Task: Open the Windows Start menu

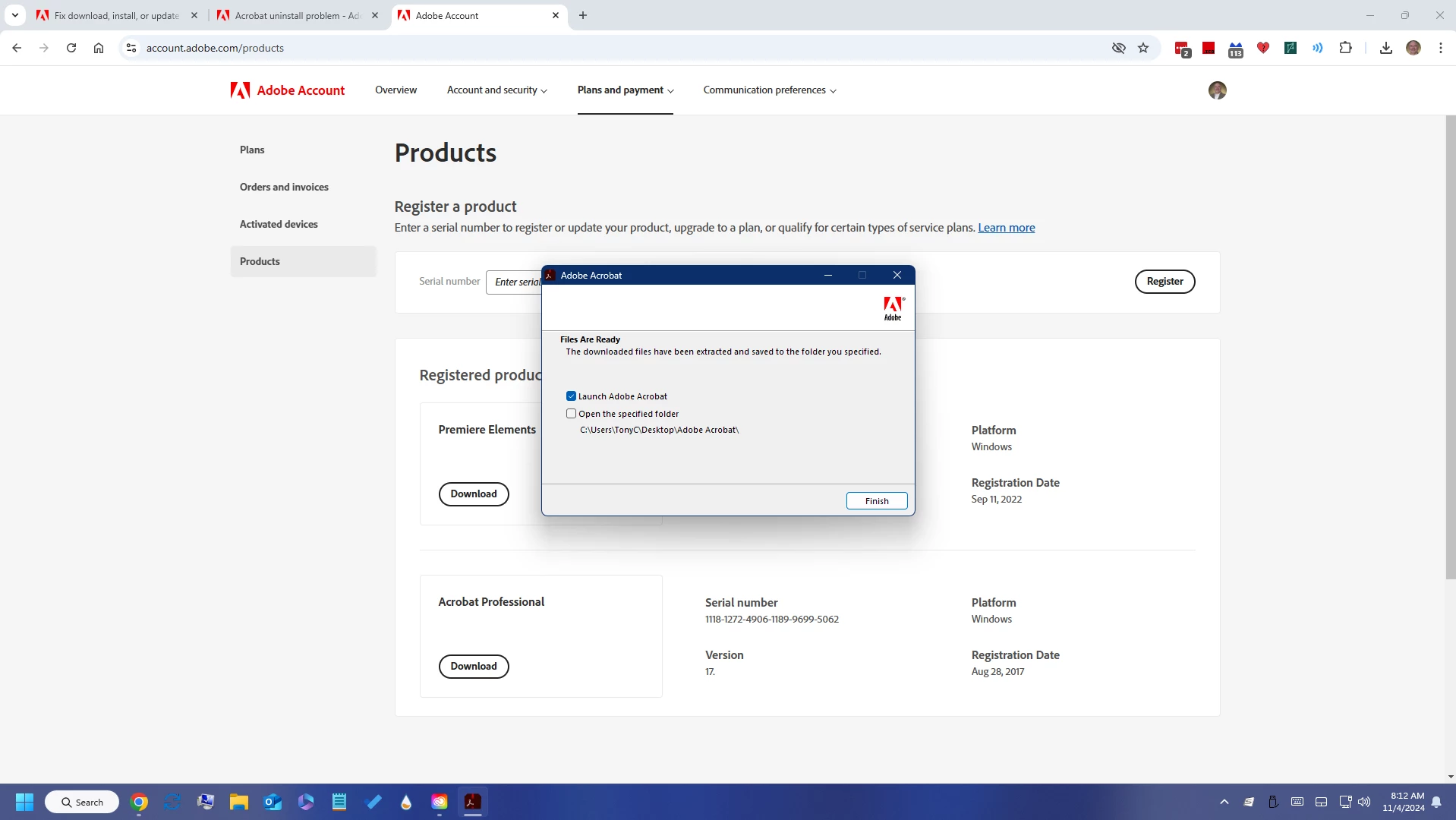Action: pos(24,802)
